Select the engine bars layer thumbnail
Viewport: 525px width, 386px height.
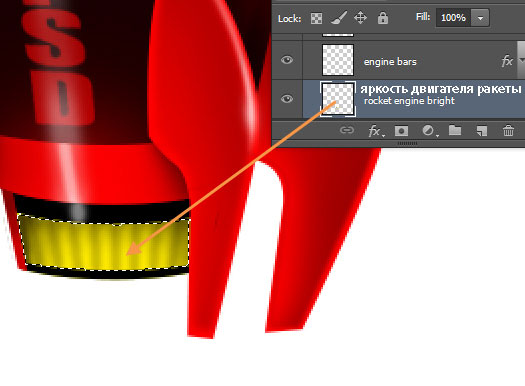(338, 60)
